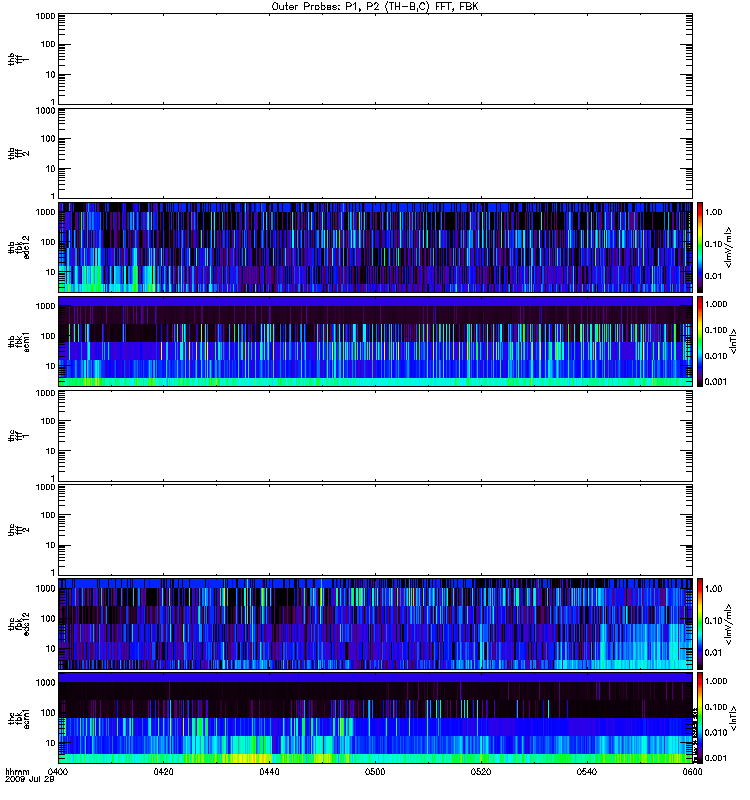Click the 10 y-axis tick of thb fbk scm1 panel
Image resolution: width=750 pixels, height=800 pixels.
pos(51,366)
